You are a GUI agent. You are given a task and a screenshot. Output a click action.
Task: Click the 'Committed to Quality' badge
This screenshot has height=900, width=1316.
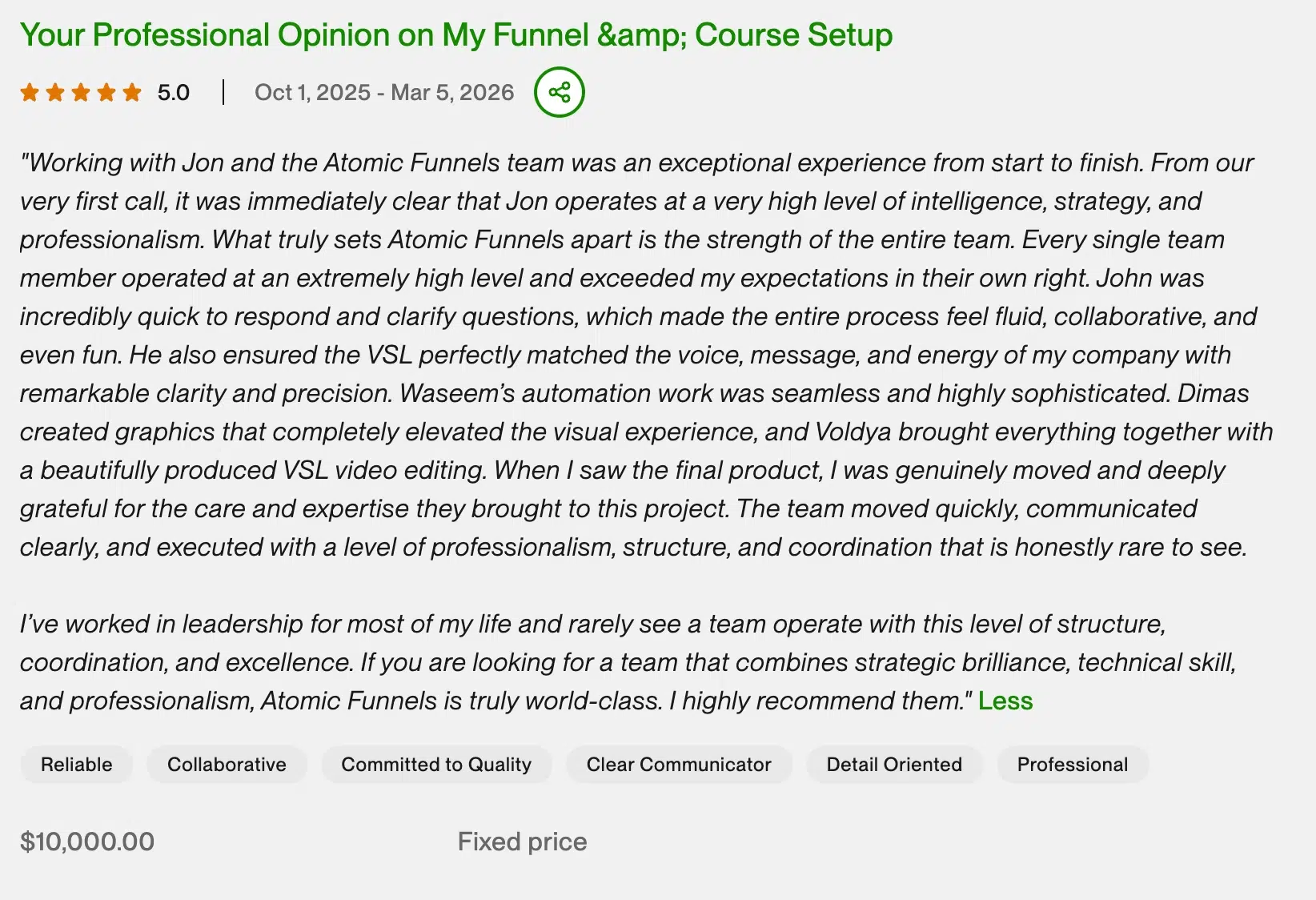coord(436,764)
